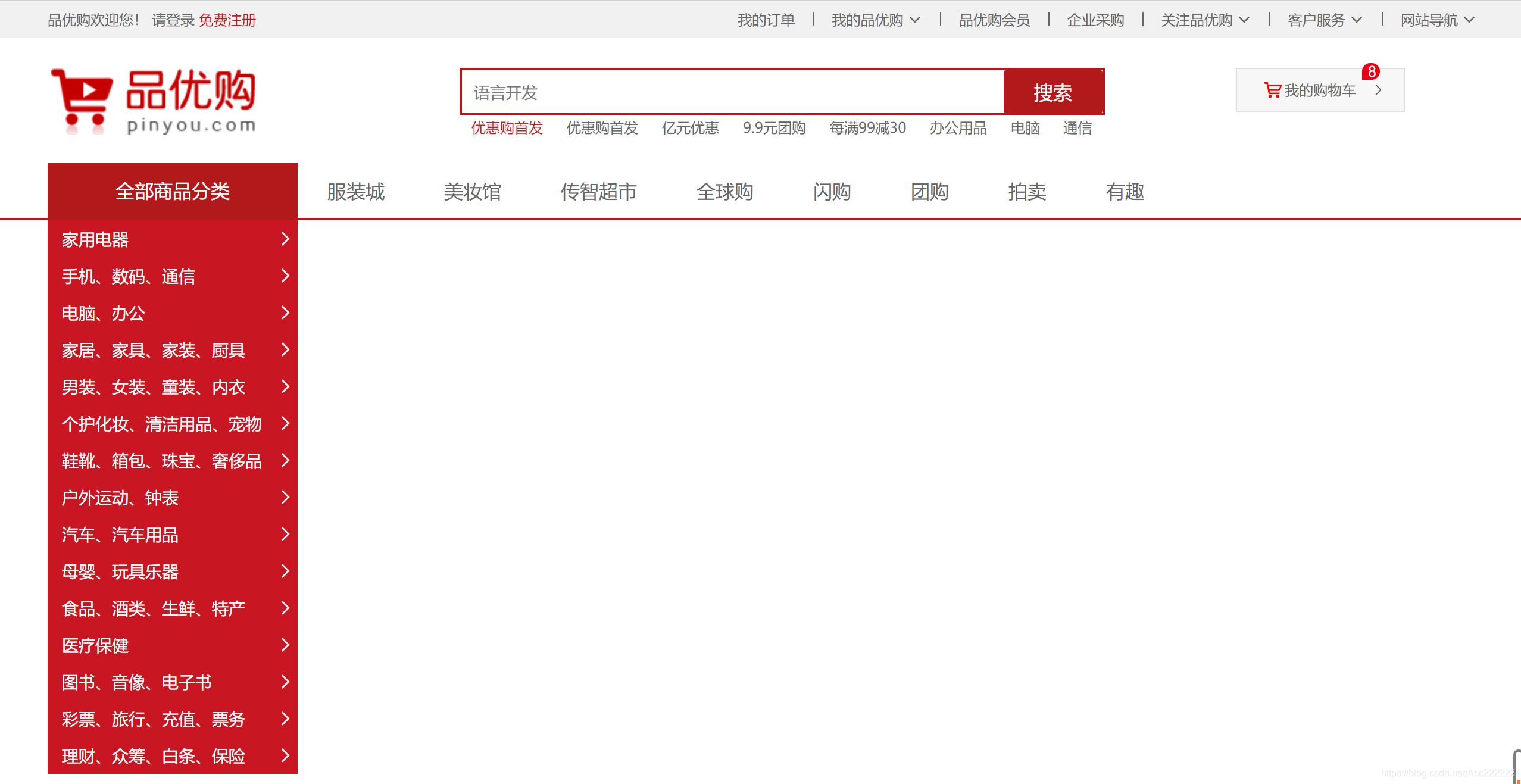
Task: Click the arrow icon next to 家用电器
Action: [285, 239]
